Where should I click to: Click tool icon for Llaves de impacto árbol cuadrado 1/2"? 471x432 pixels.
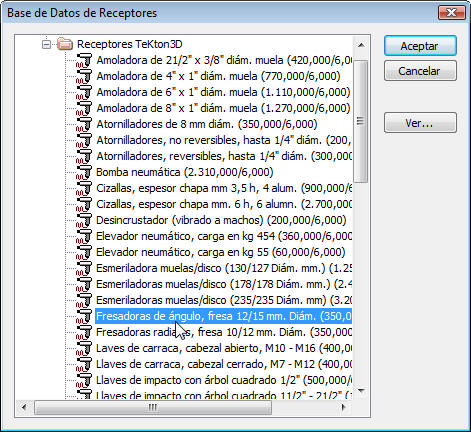(84, 380)
